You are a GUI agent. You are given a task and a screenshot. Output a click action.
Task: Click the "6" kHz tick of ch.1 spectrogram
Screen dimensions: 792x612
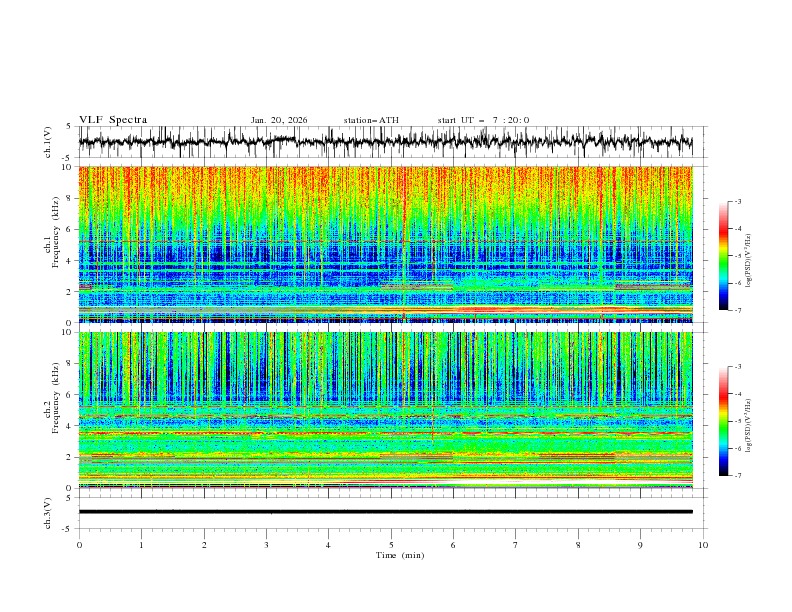[x=70, y=229]
